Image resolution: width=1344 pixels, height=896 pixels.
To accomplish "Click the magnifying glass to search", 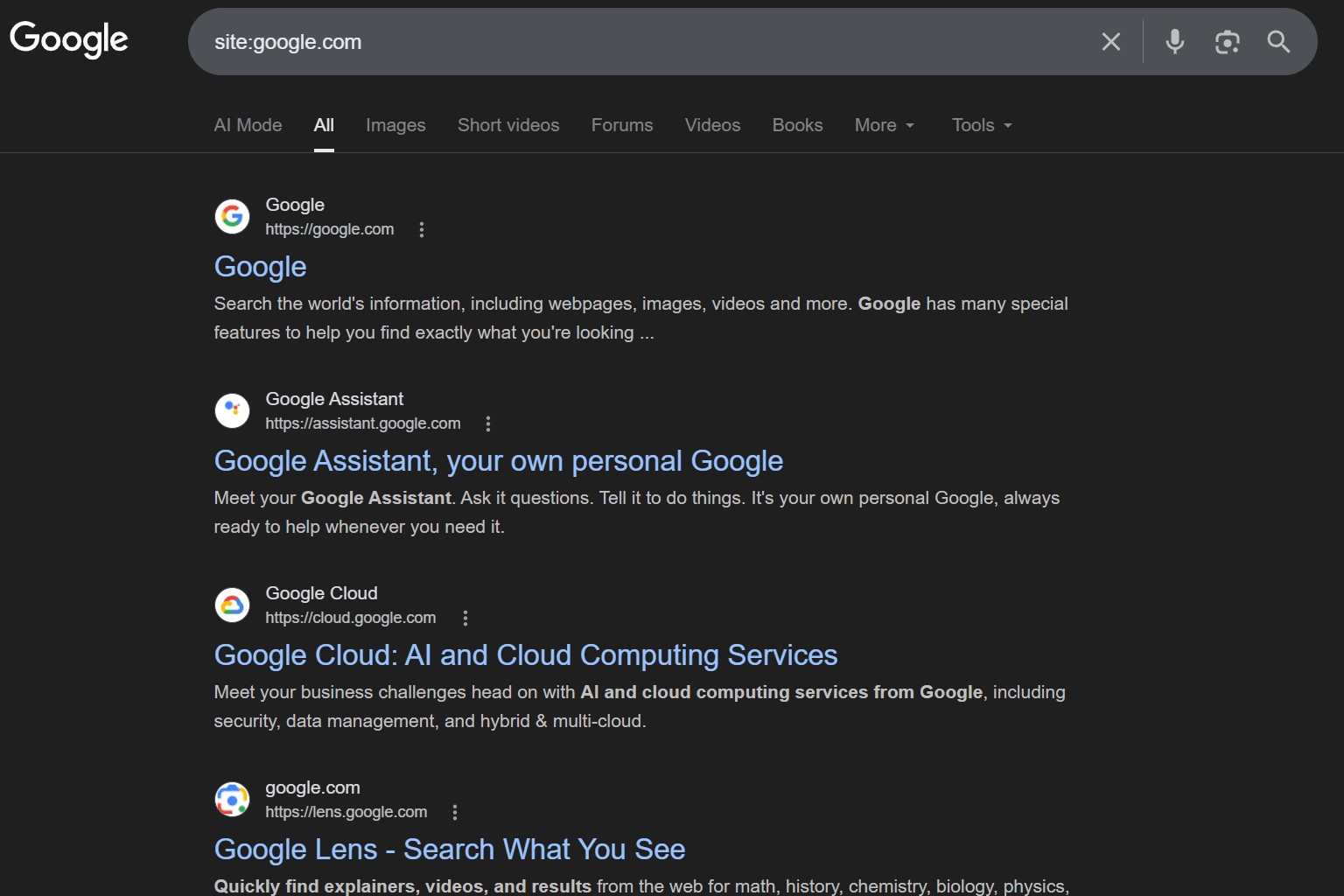I will pos(1278,41).
